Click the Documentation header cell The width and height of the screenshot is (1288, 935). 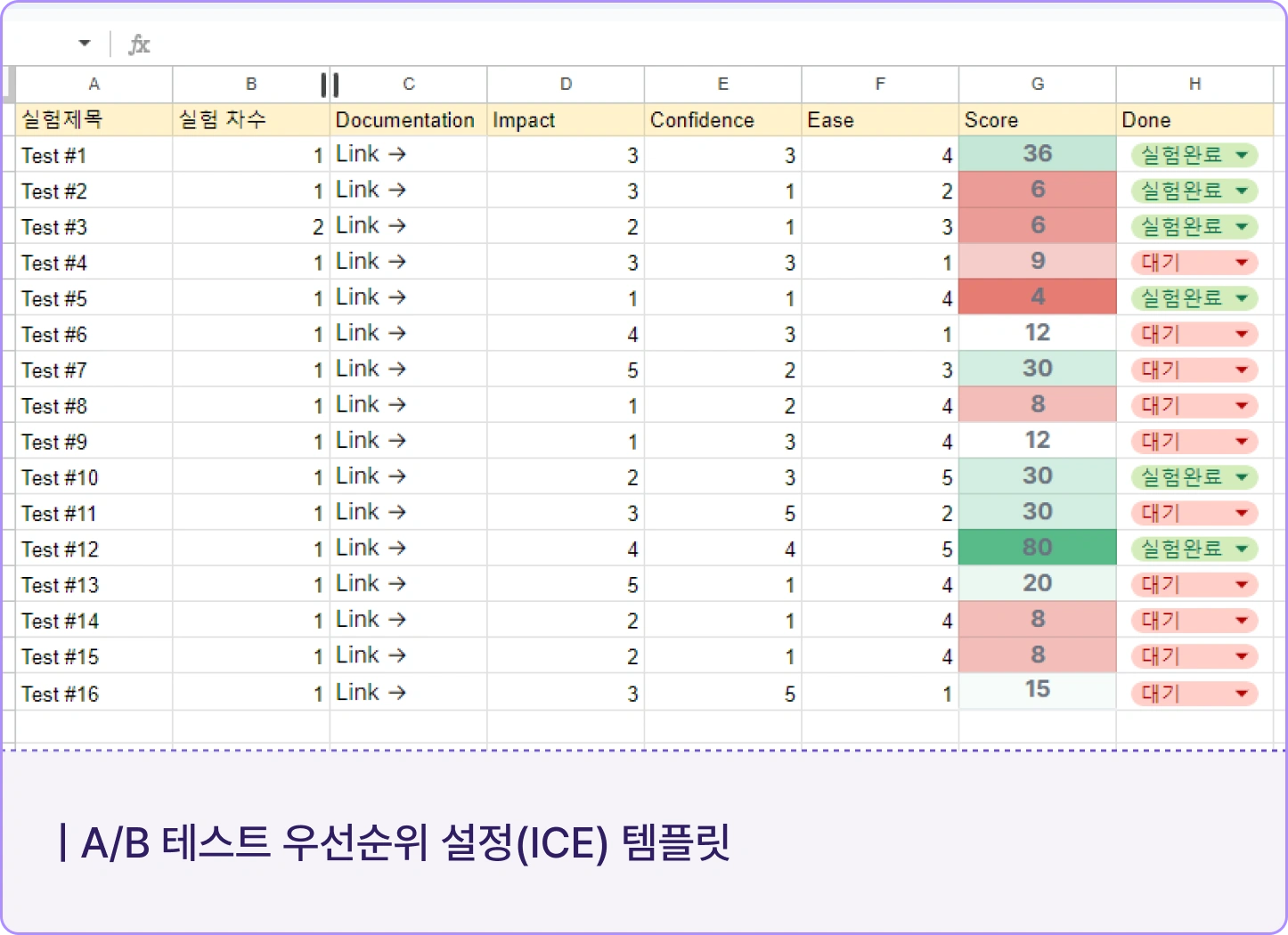tap(409, 120)
